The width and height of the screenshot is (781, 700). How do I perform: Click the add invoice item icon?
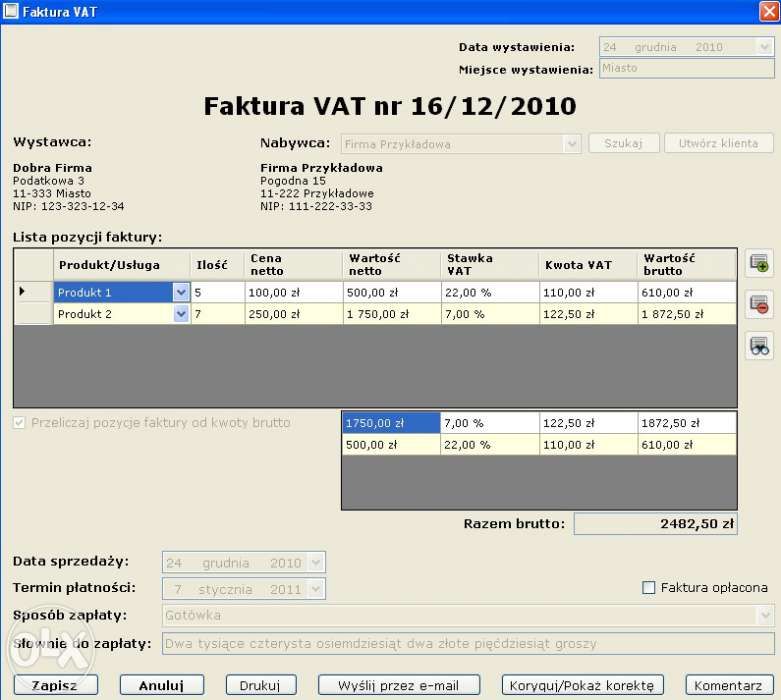coord(760,263)
